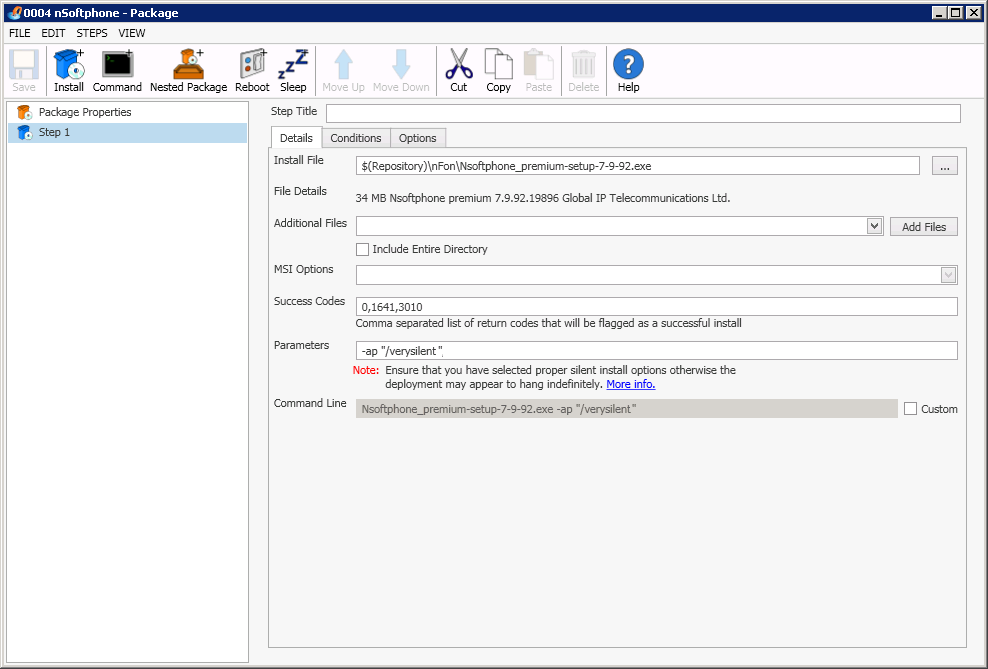The image size is (988, 669).
Task: Click the Parameters field
Action: click(x=657, y=351)
